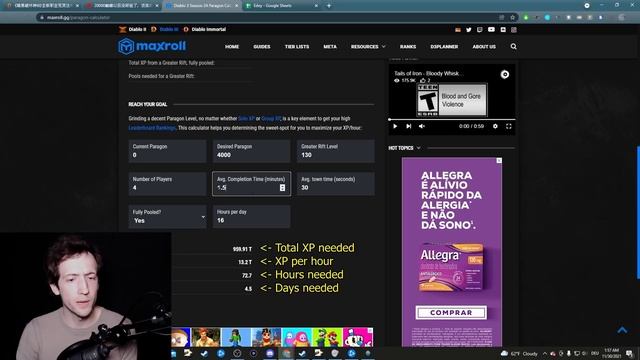Show hidden system tray icons
The image size is (640, 360).
(544, 353)
